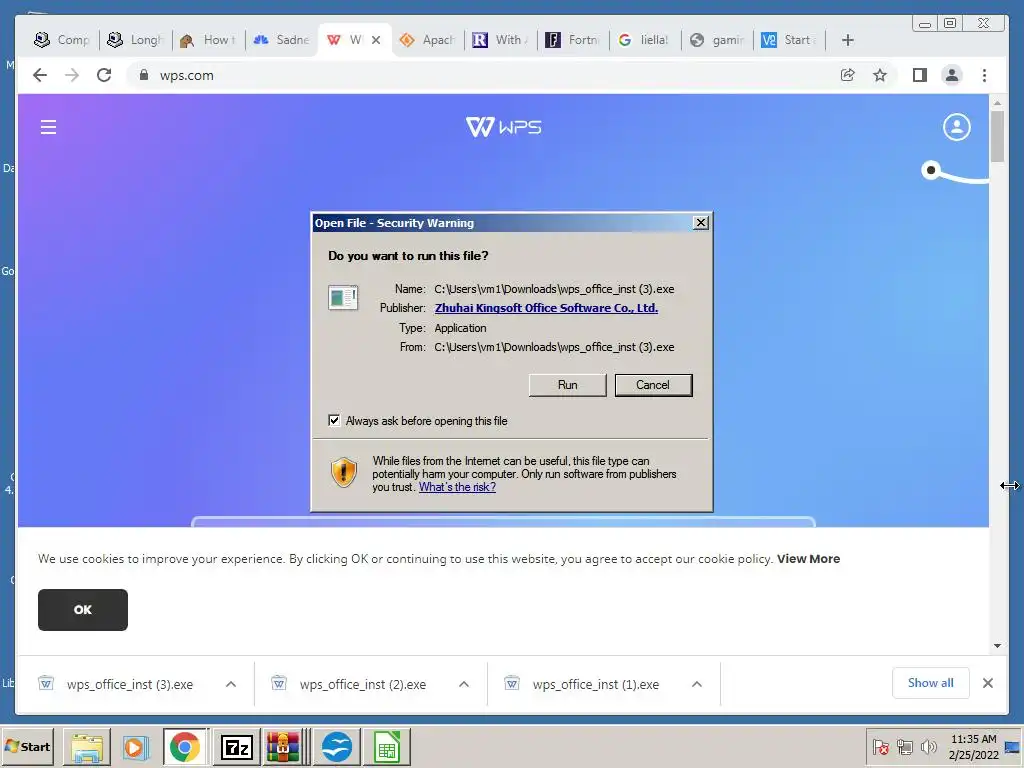Switch to the Longh tab
This screenshot has width=1024, height=768.
pos(135,40)
